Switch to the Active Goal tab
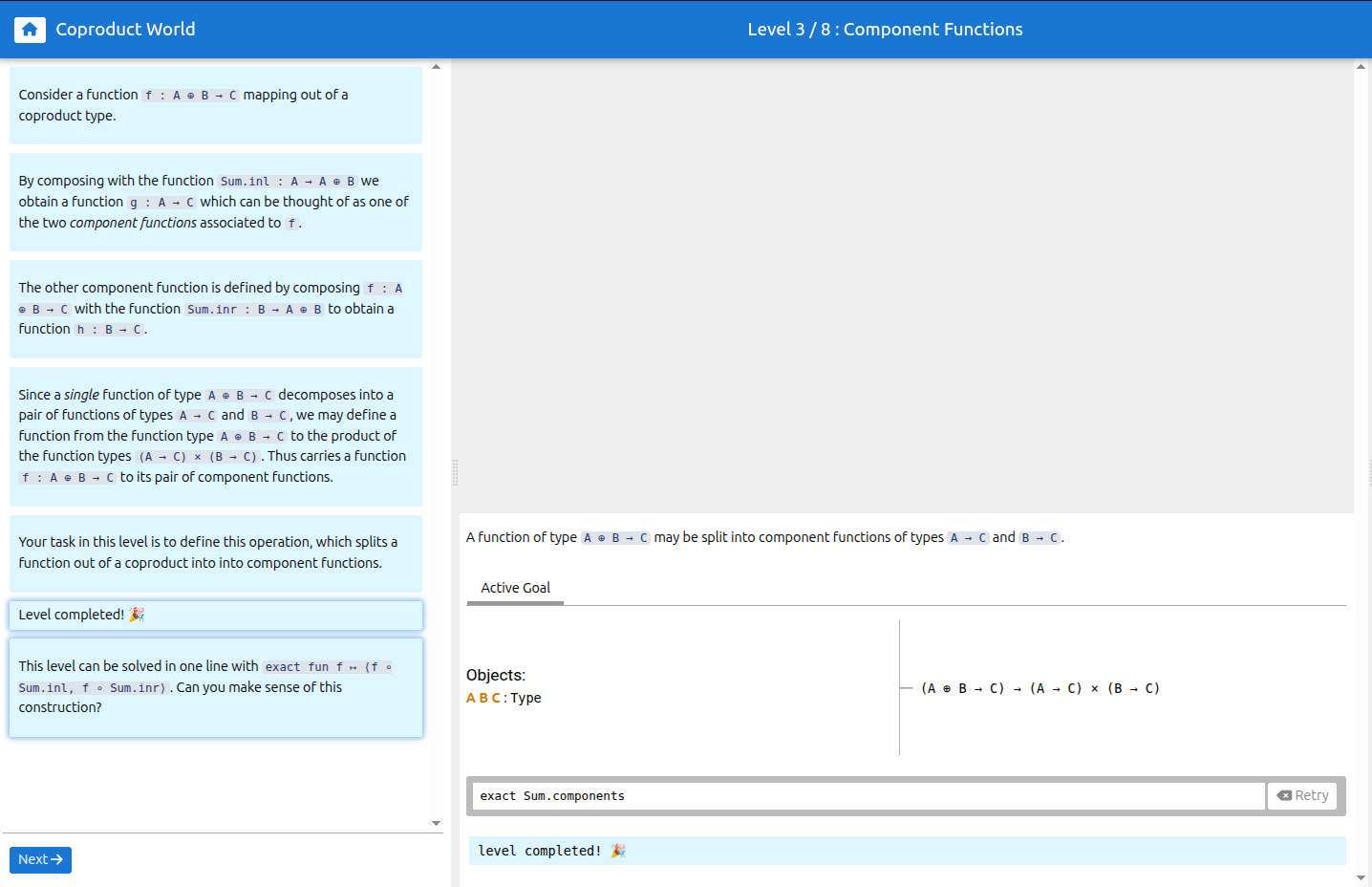The image size is (1372, 887). click(515, 588)
